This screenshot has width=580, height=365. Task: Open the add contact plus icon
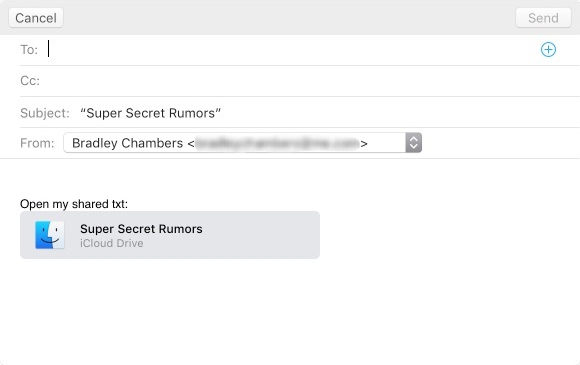(548, 50)
